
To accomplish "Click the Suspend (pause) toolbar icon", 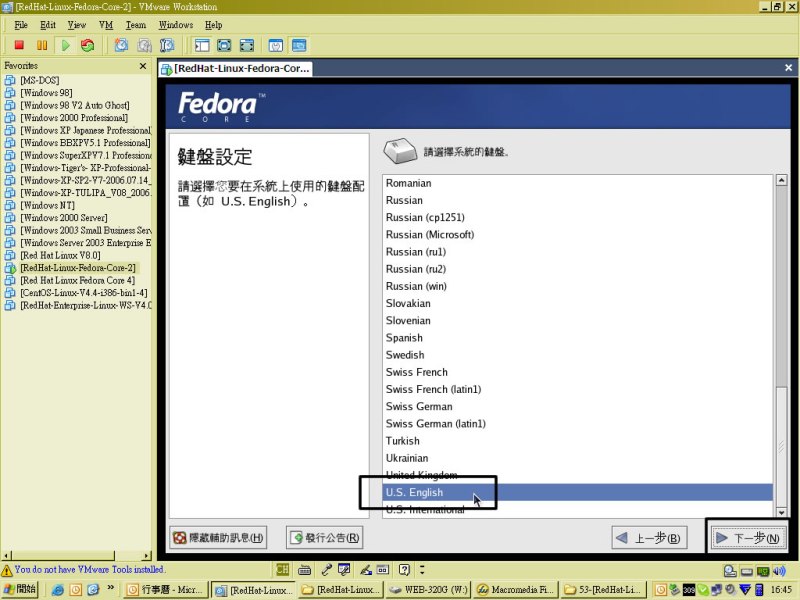I will pyautogui.click(x=42, y=45).
